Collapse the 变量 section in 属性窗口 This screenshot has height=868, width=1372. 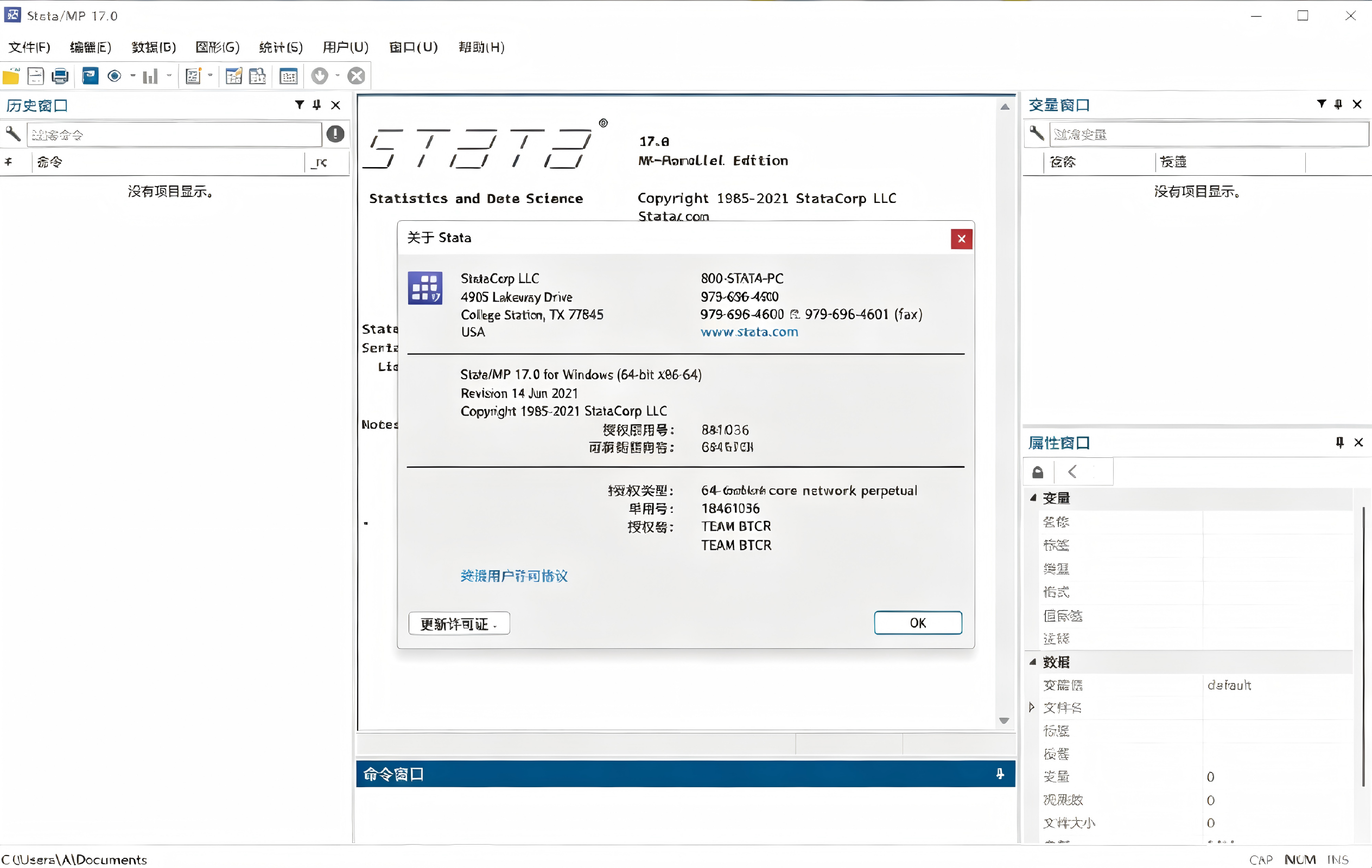coord(1033,499)
